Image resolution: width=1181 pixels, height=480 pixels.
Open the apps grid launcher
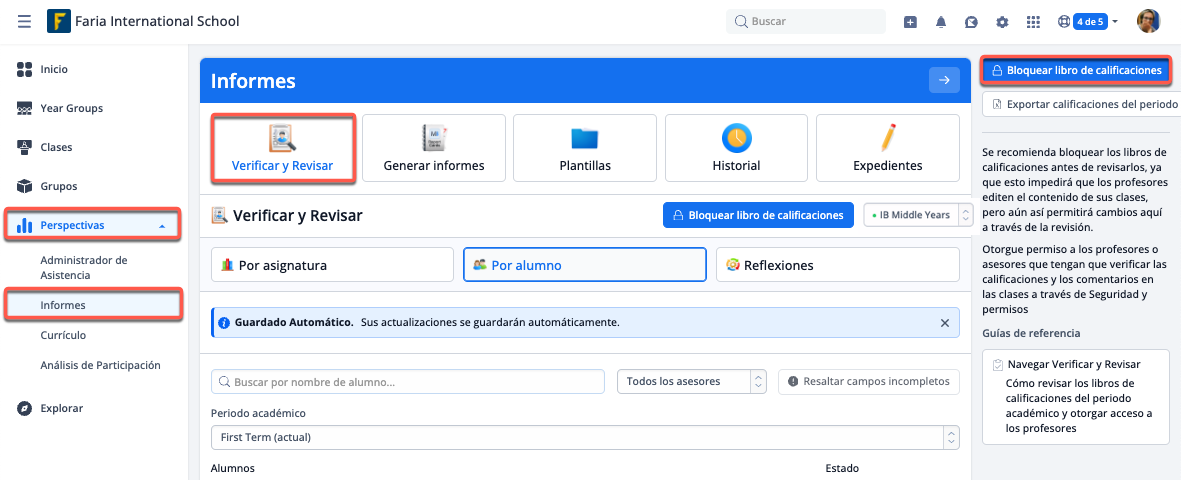click(1033, 22)
